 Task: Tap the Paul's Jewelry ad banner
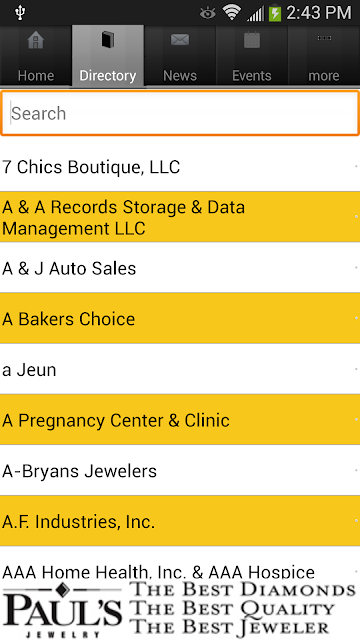tap(180, 609)
